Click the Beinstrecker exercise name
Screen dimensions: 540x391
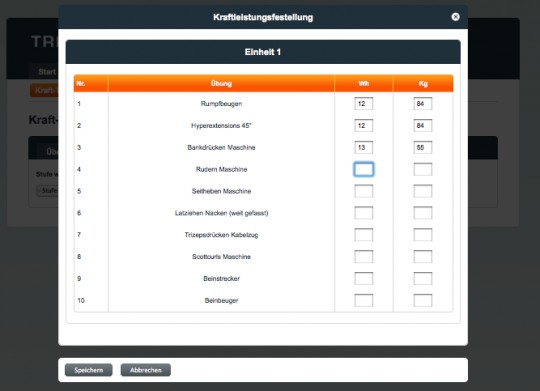click(x=221, y=279)
